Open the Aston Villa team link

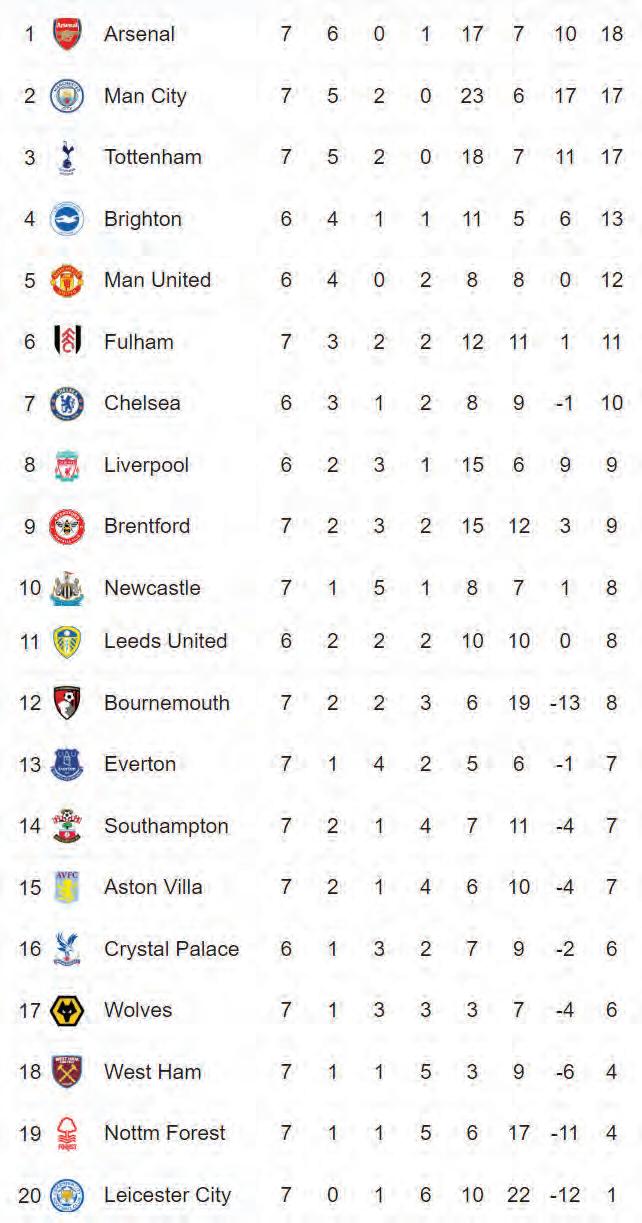[153, 887]
